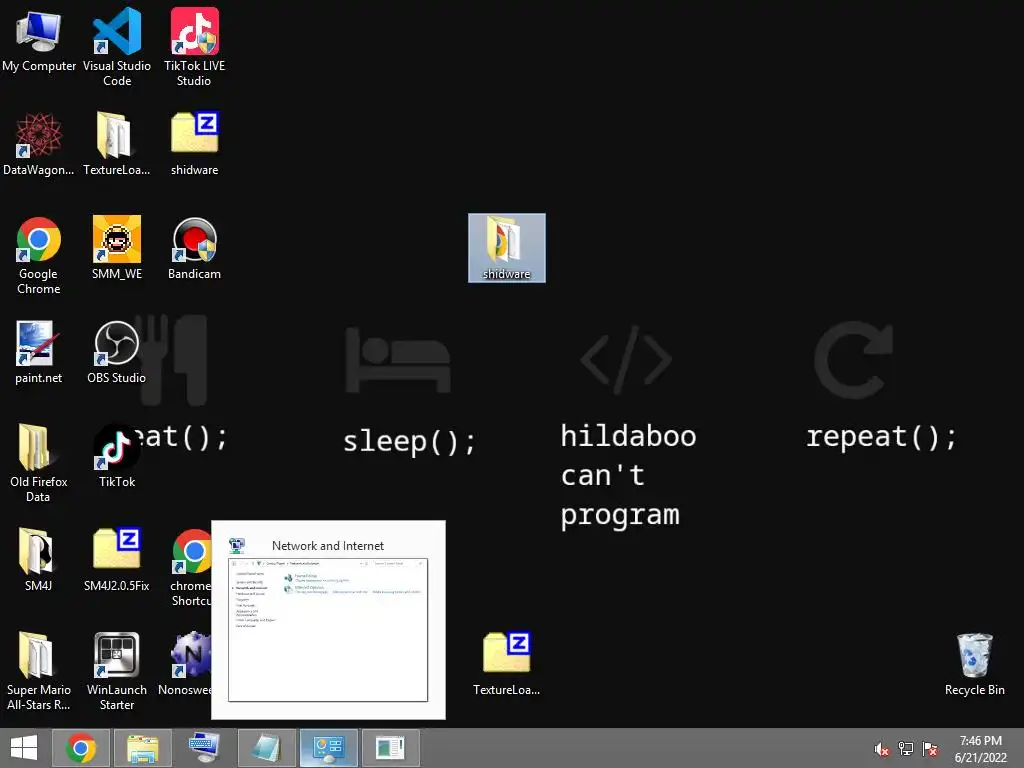Select the chrome Shortcut icon
1024x768 pixels.
point(192,568)
